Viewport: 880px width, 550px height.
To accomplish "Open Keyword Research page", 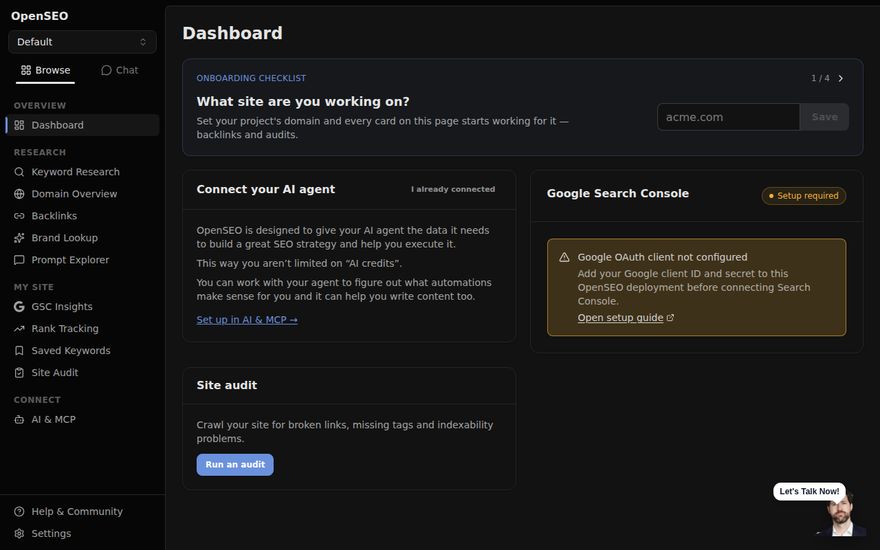I will [x=82, y=172].
